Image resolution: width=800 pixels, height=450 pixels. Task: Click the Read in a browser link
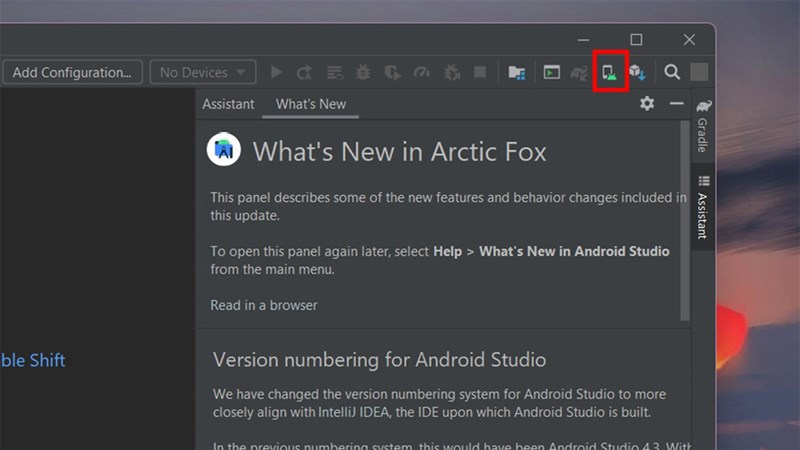click(263, 304)
